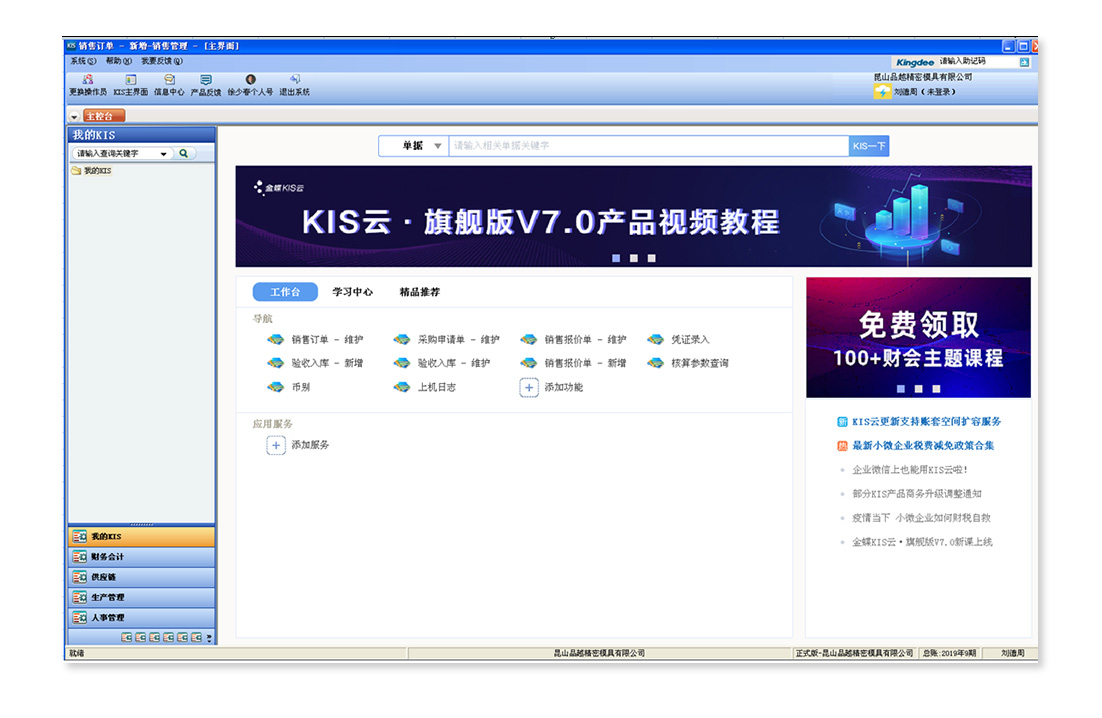Click the 更换操作员 toolbar icon
This screenshot has width=1102, height=718.
[88, 80]
